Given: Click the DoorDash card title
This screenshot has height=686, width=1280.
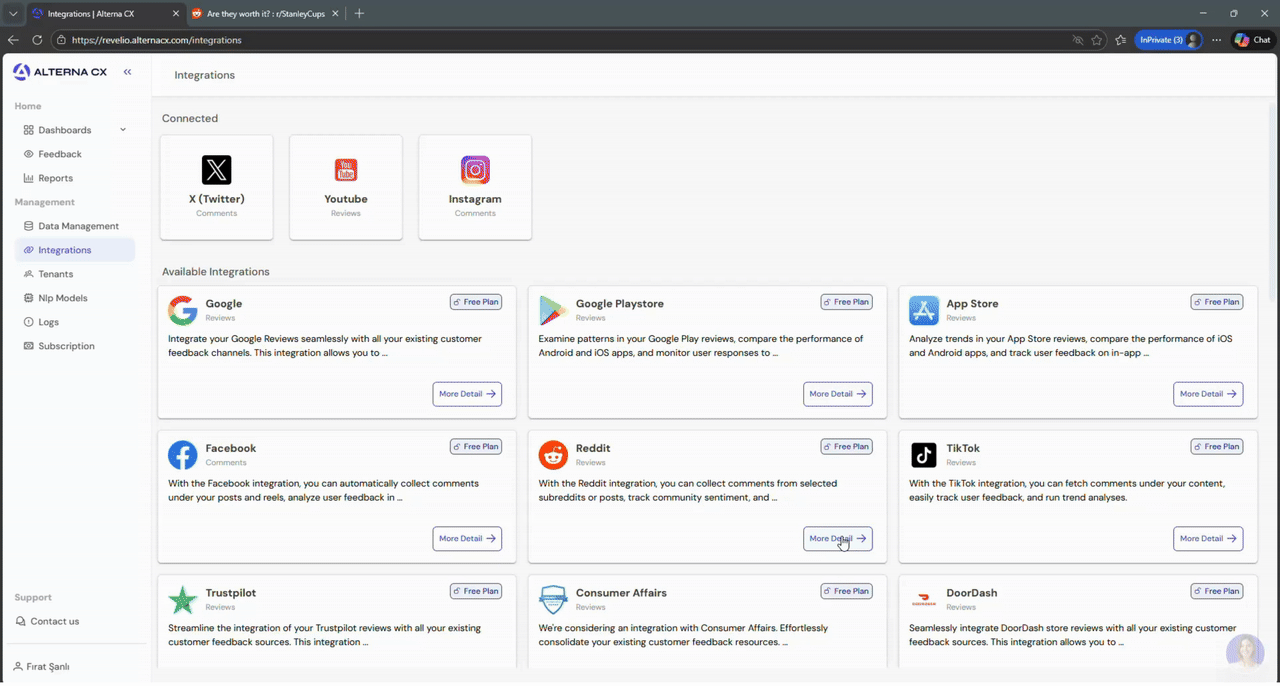Looking at the screenshot, I should pyautogui.click(x=972, y=593).
